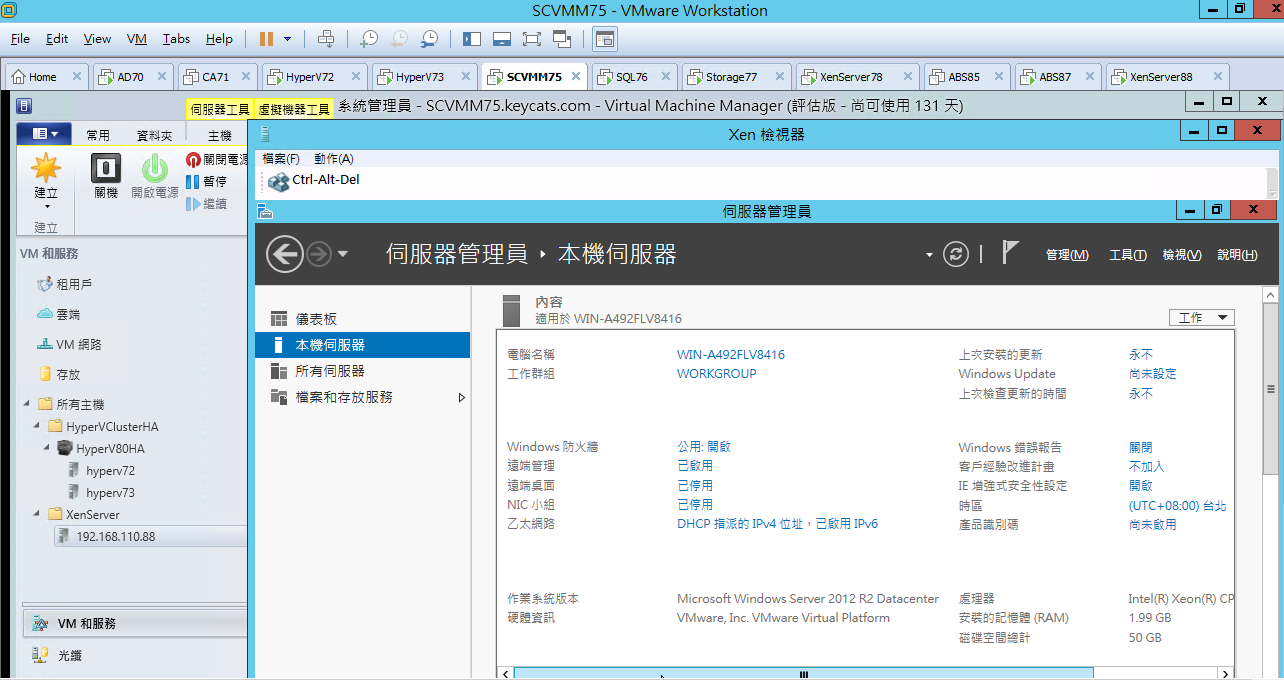Viewport: 1284px width, 680px height.
Task: Select host 192.168.110.88 in the tree
Action: click(116, 537)
